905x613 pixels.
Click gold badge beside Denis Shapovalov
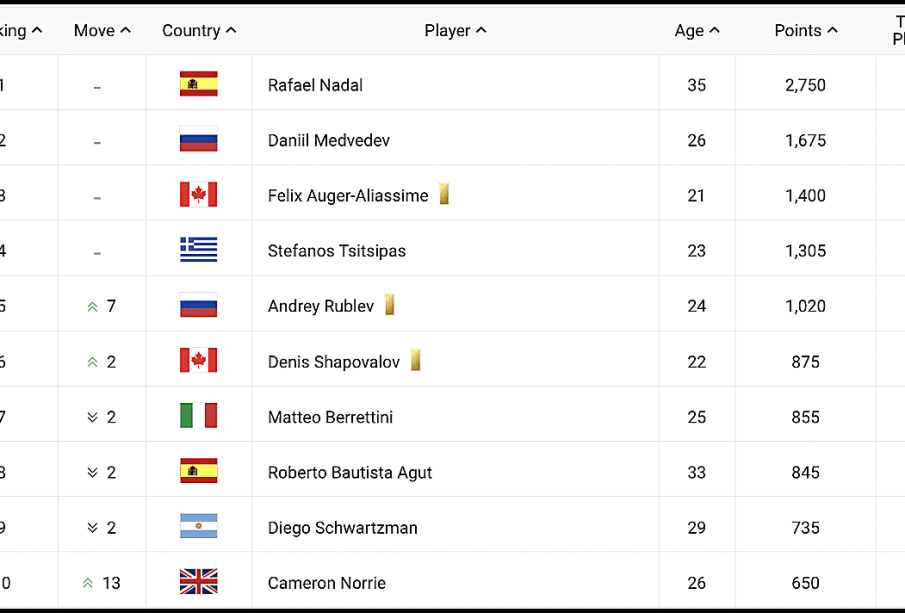[x=416, y=360]
